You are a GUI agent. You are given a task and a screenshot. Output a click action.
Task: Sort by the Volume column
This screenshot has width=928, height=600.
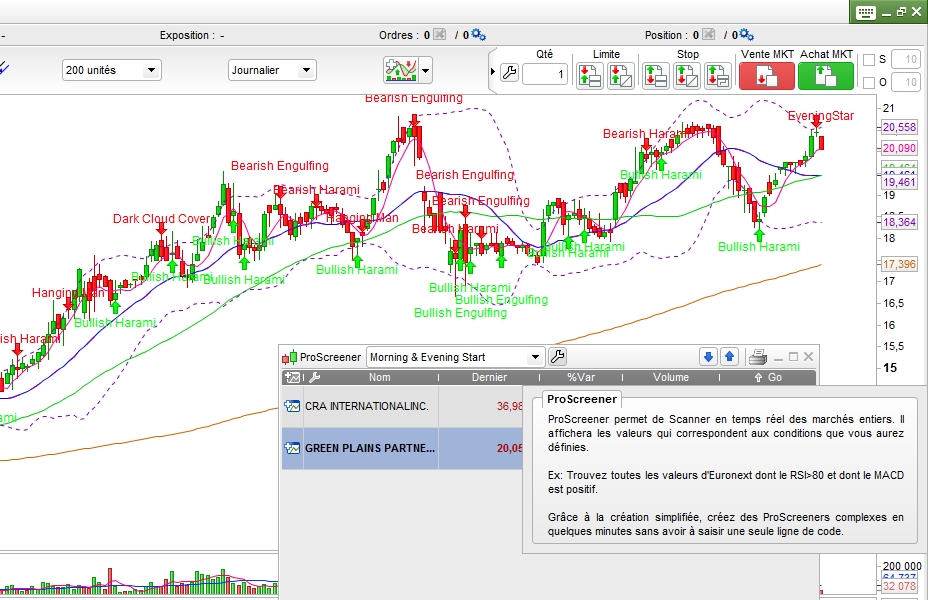[671, 377]
